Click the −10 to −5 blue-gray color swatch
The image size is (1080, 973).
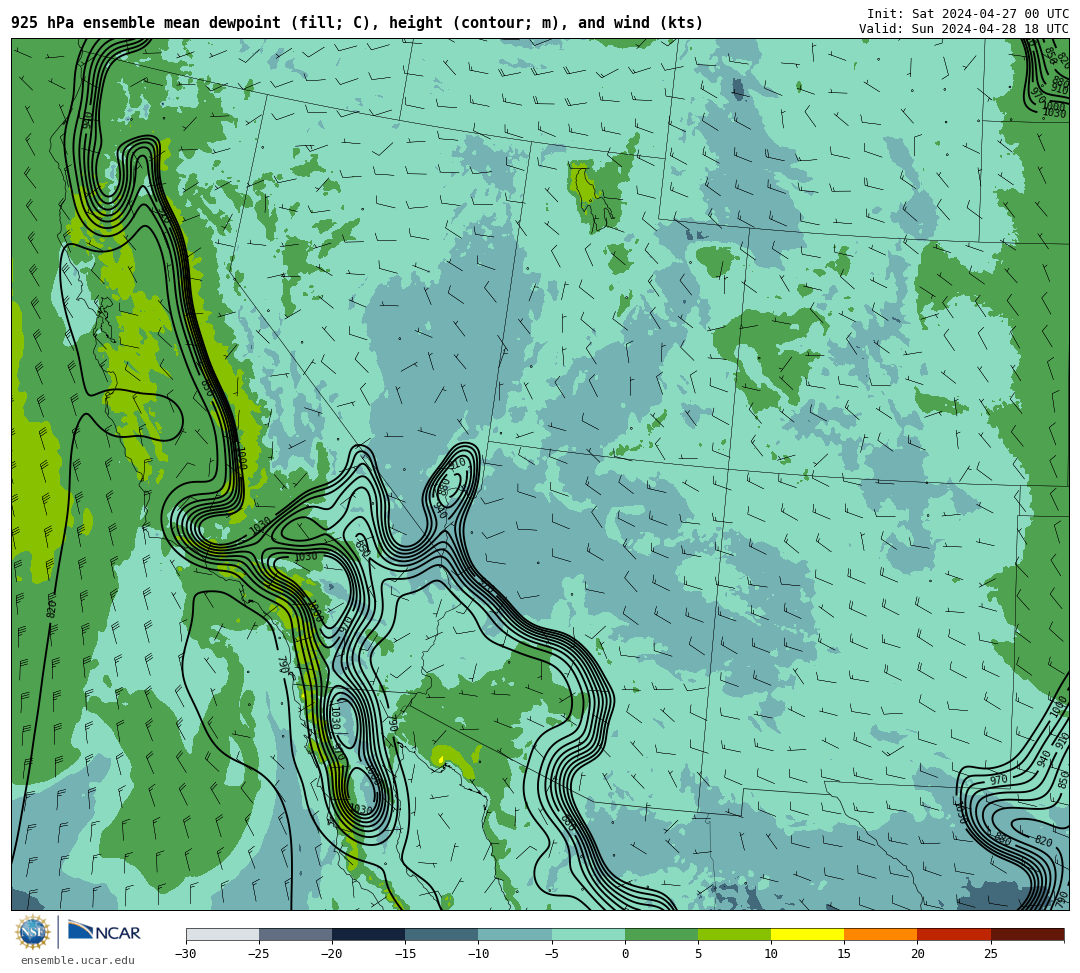(515, 934)
